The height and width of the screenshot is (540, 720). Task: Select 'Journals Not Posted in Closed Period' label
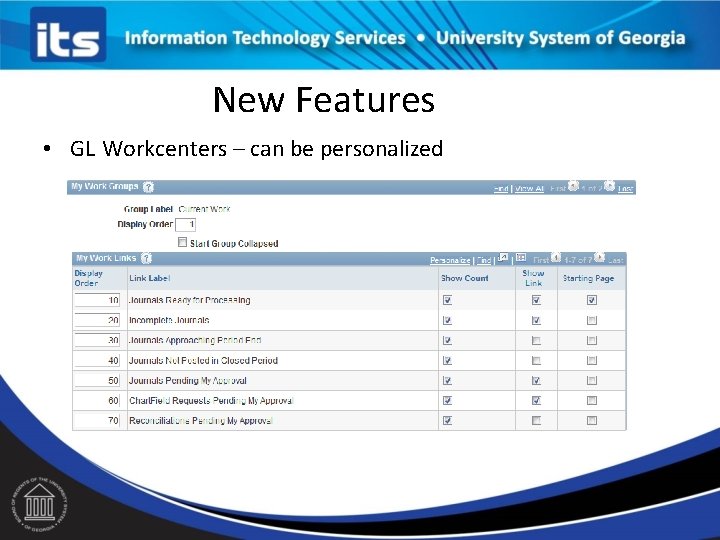coord(203,360)
